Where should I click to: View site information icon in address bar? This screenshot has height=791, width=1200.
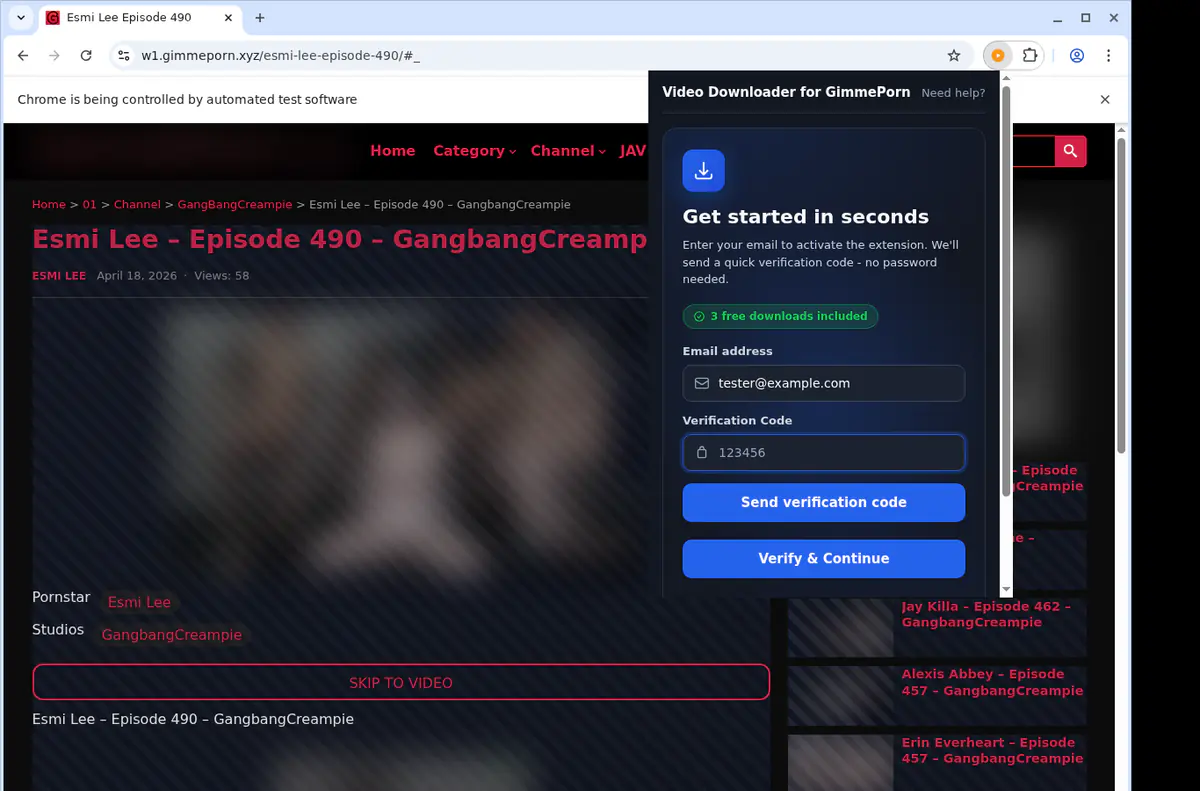point(123,56)
